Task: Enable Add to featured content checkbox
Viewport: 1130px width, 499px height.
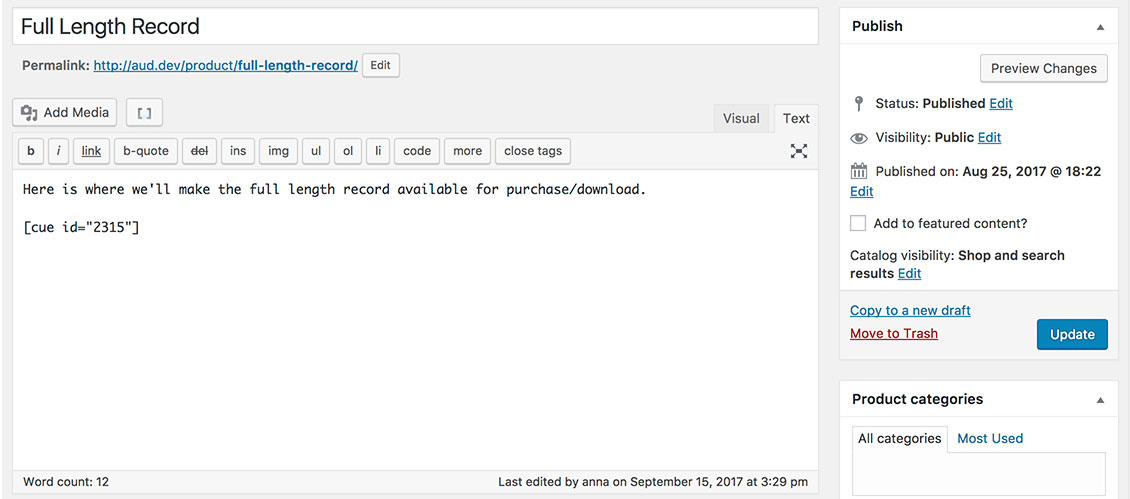Action: coord(858,224)
